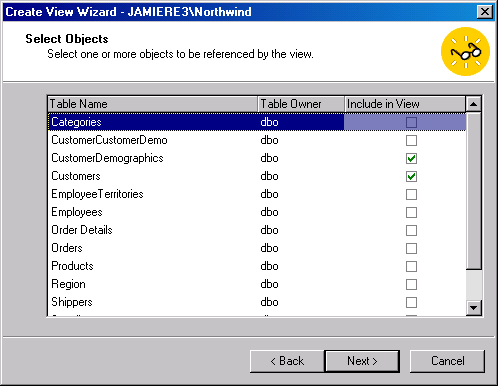Image resolution: width=498 pixels, height=386 pixels.
Task: Toggle the Orders table checkbox
Action: 411,248
